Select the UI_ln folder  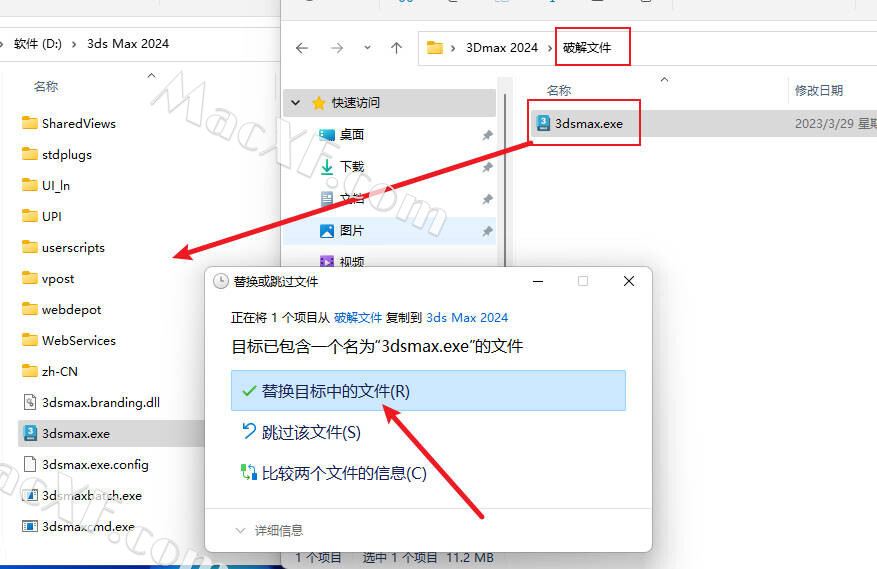pos(46,185)
